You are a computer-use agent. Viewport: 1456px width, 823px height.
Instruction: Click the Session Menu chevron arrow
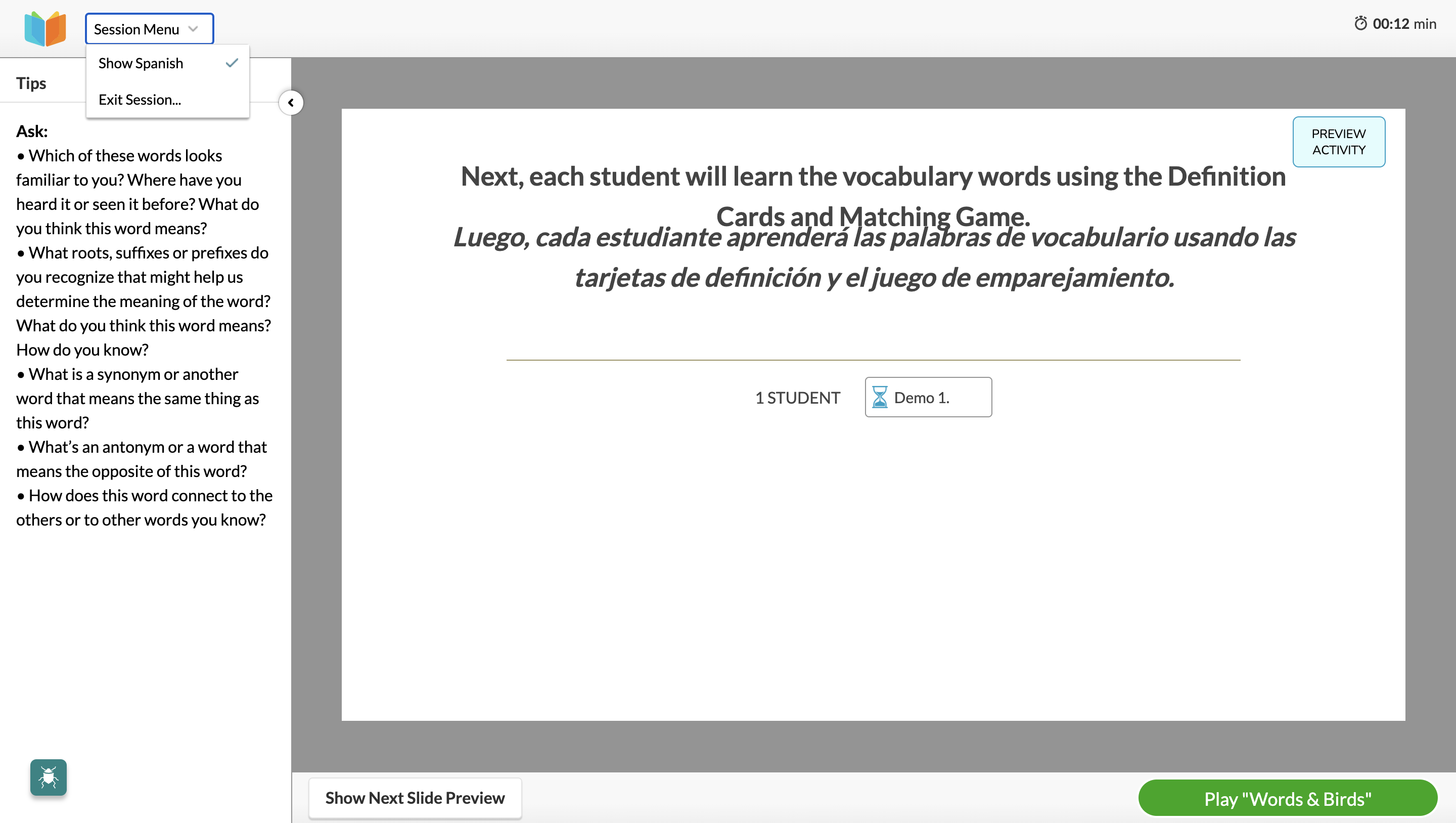(x=192, y=28)
